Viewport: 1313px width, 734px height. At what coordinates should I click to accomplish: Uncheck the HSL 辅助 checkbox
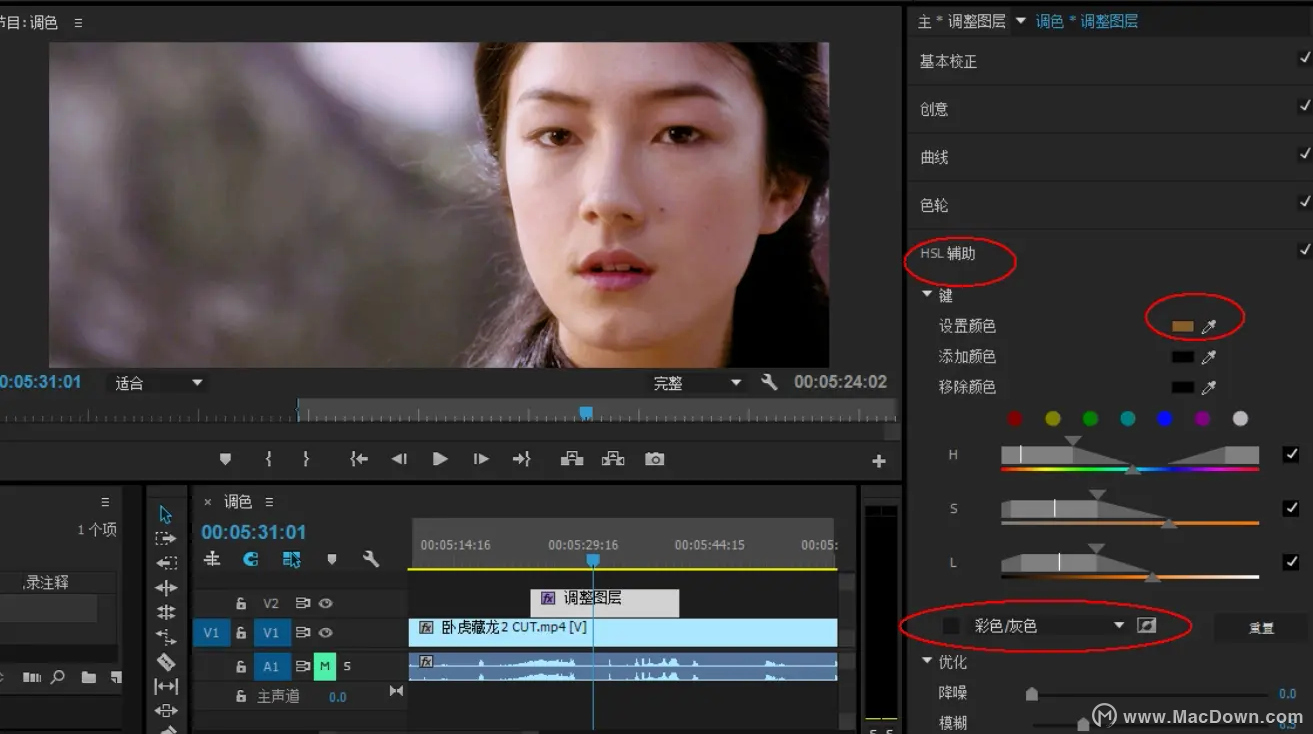[x=1304, y=249]
